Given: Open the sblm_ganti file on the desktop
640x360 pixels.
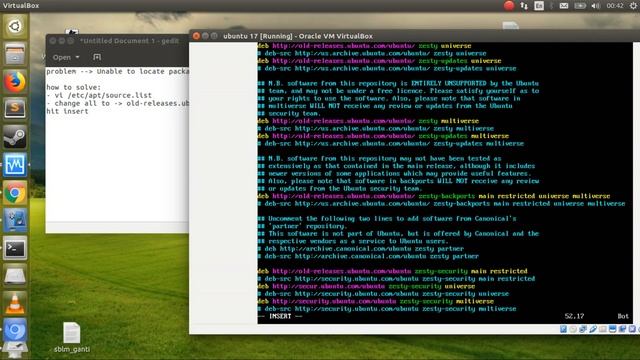Looking at the screenshot, I should click(72, 337).
